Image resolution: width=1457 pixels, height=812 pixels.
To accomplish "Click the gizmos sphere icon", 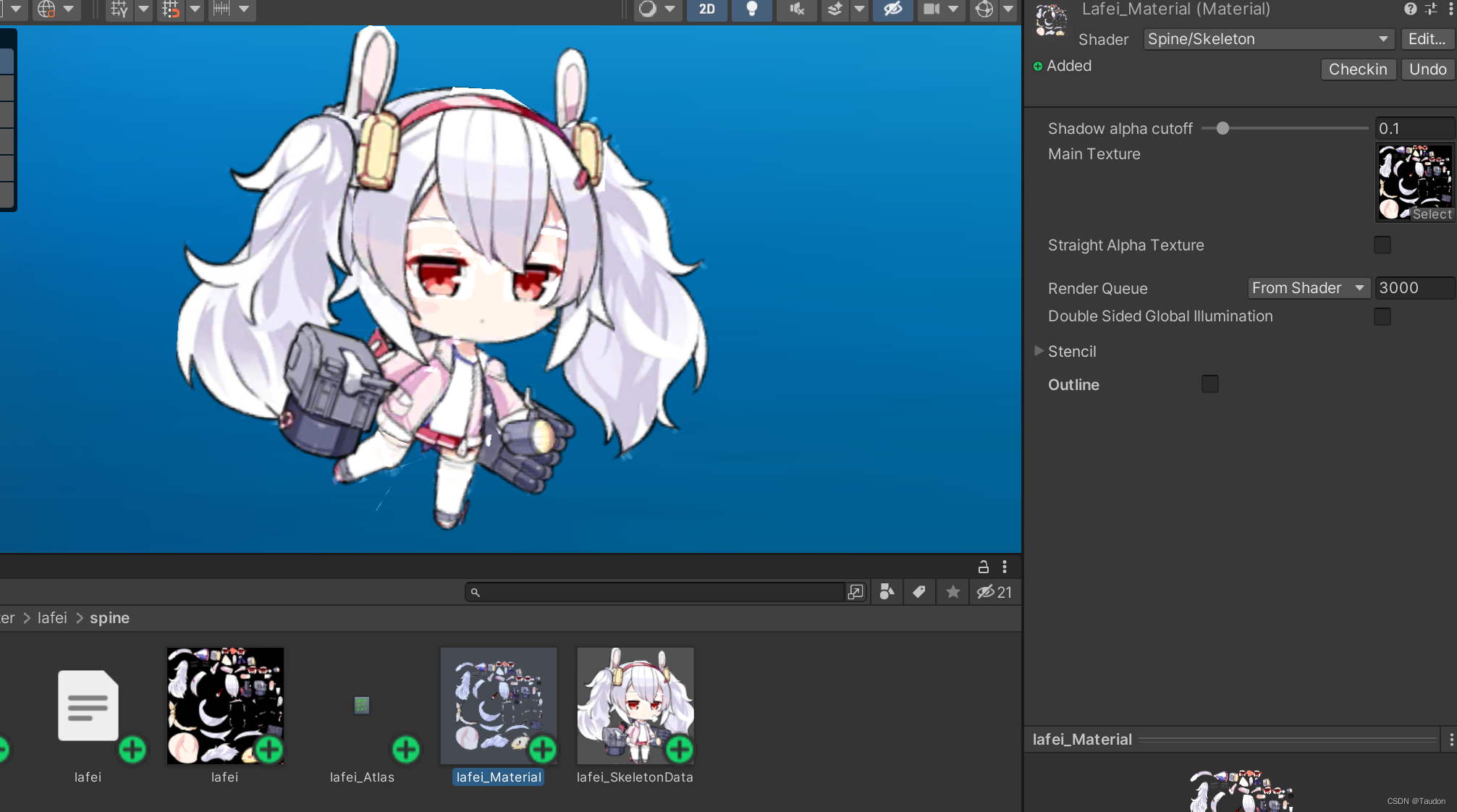I will [x=984, y=9].
